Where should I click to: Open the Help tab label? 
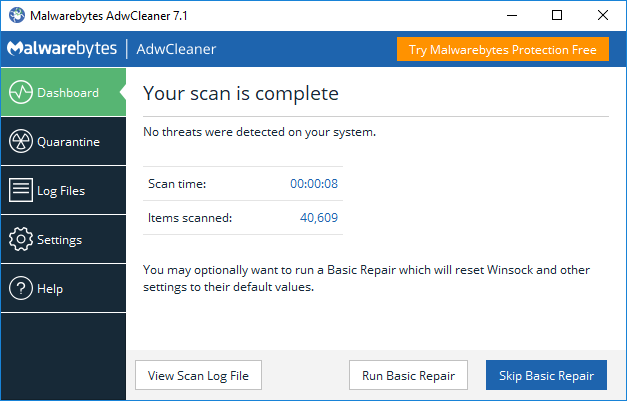pyautogui.click(x=50, y=289)
